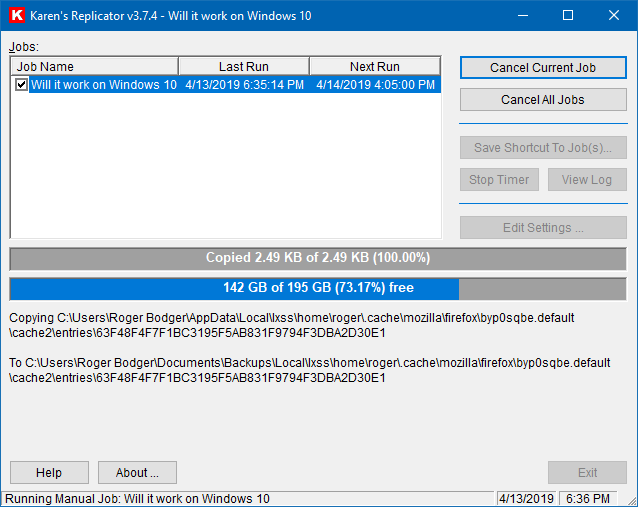This screenshot has height=507, width=638.
Task: Click the 'Copied 2.49 KB of 2.49 KB' progress bar
Action: (x=318, y=258)
